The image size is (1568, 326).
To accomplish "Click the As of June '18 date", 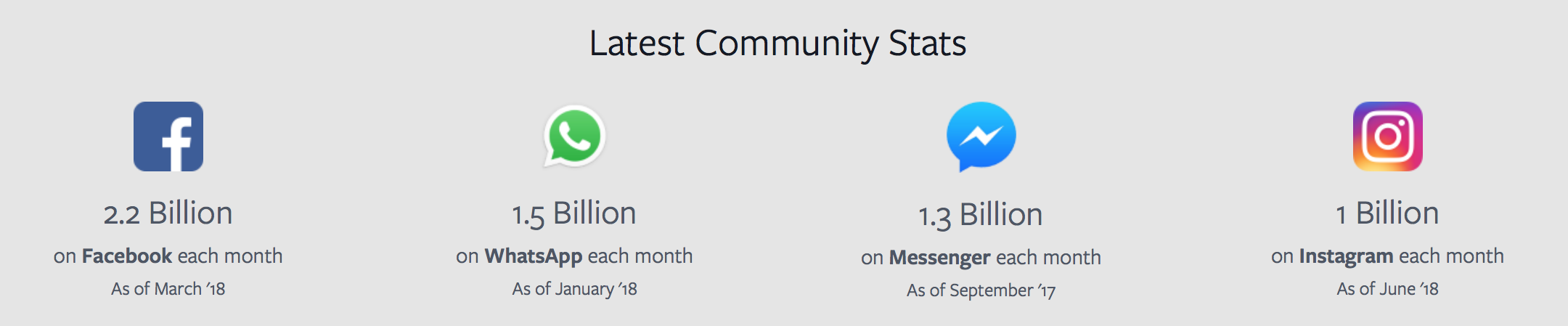I will [1387, 289].
